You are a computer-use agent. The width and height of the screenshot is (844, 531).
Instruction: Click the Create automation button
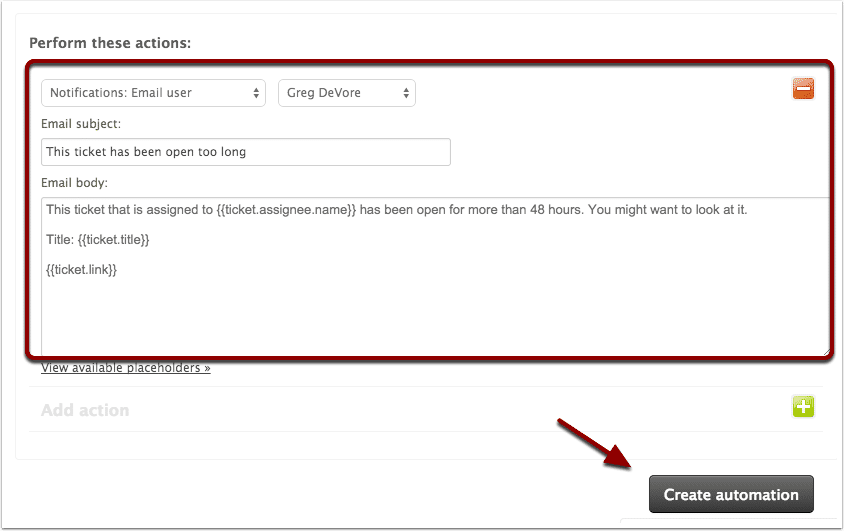[731, 494]
